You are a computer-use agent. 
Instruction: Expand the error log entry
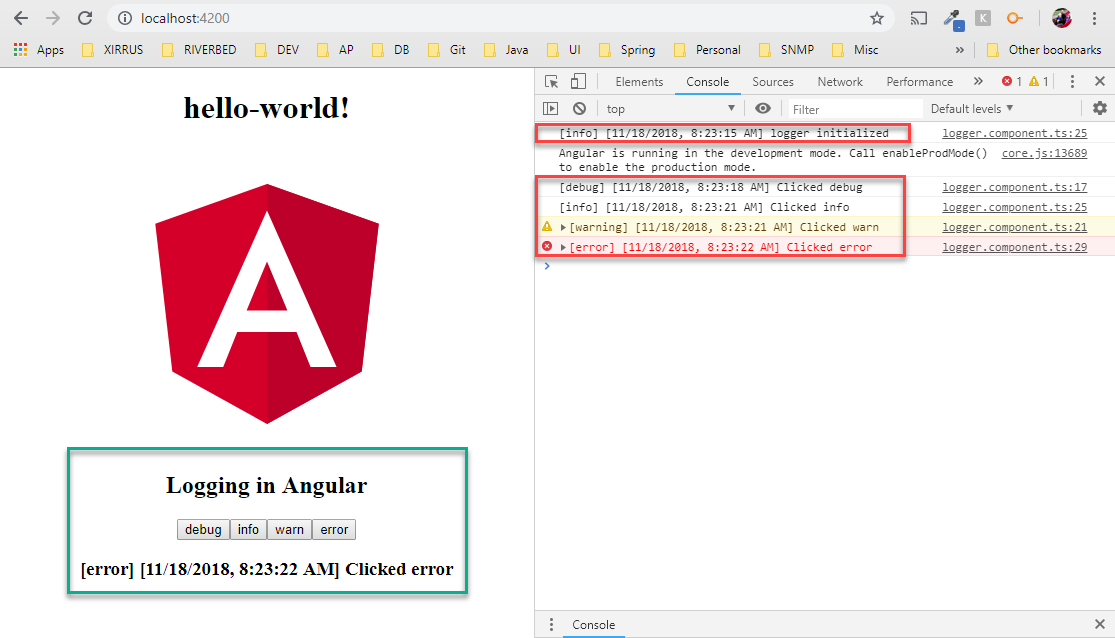(563, 248)
